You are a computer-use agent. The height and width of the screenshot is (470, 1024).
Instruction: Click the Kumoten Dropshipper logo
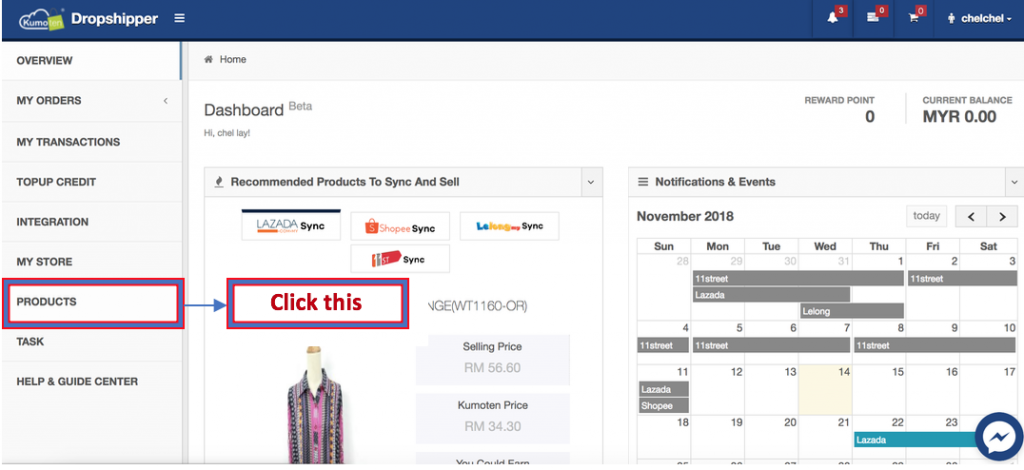(x=89, y=18)
